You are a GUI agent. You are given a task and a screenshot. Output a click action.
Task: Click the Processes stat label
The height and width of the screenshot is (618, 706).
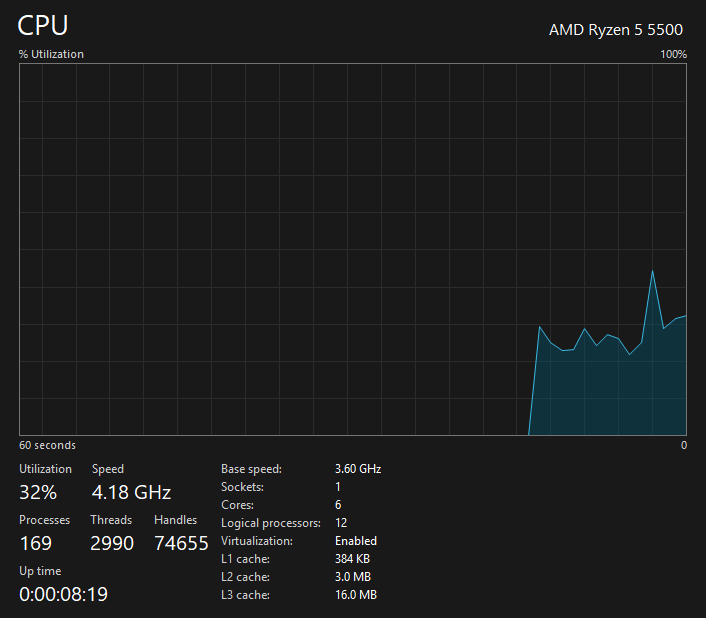[45, 520]
